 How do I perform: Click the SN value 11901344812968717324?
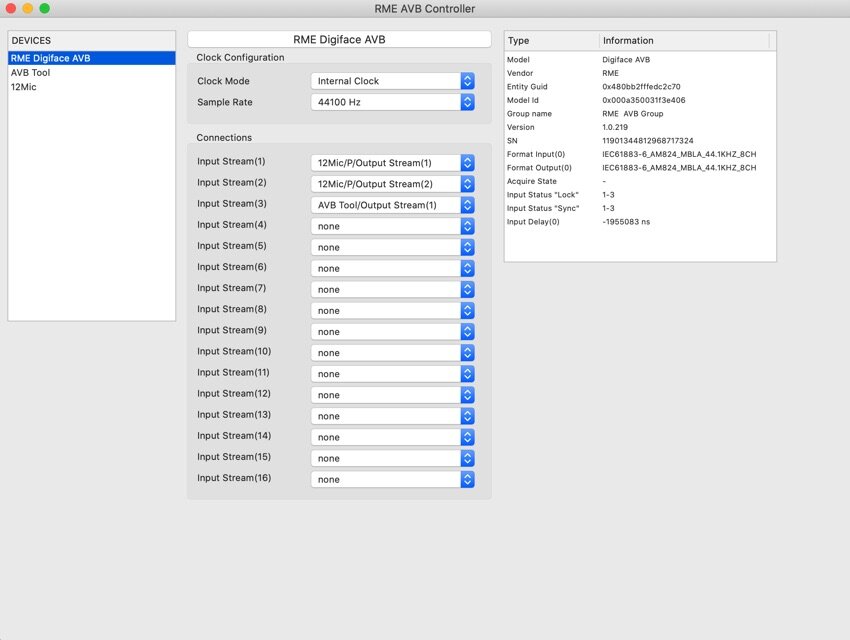click(x=647, y=141)
